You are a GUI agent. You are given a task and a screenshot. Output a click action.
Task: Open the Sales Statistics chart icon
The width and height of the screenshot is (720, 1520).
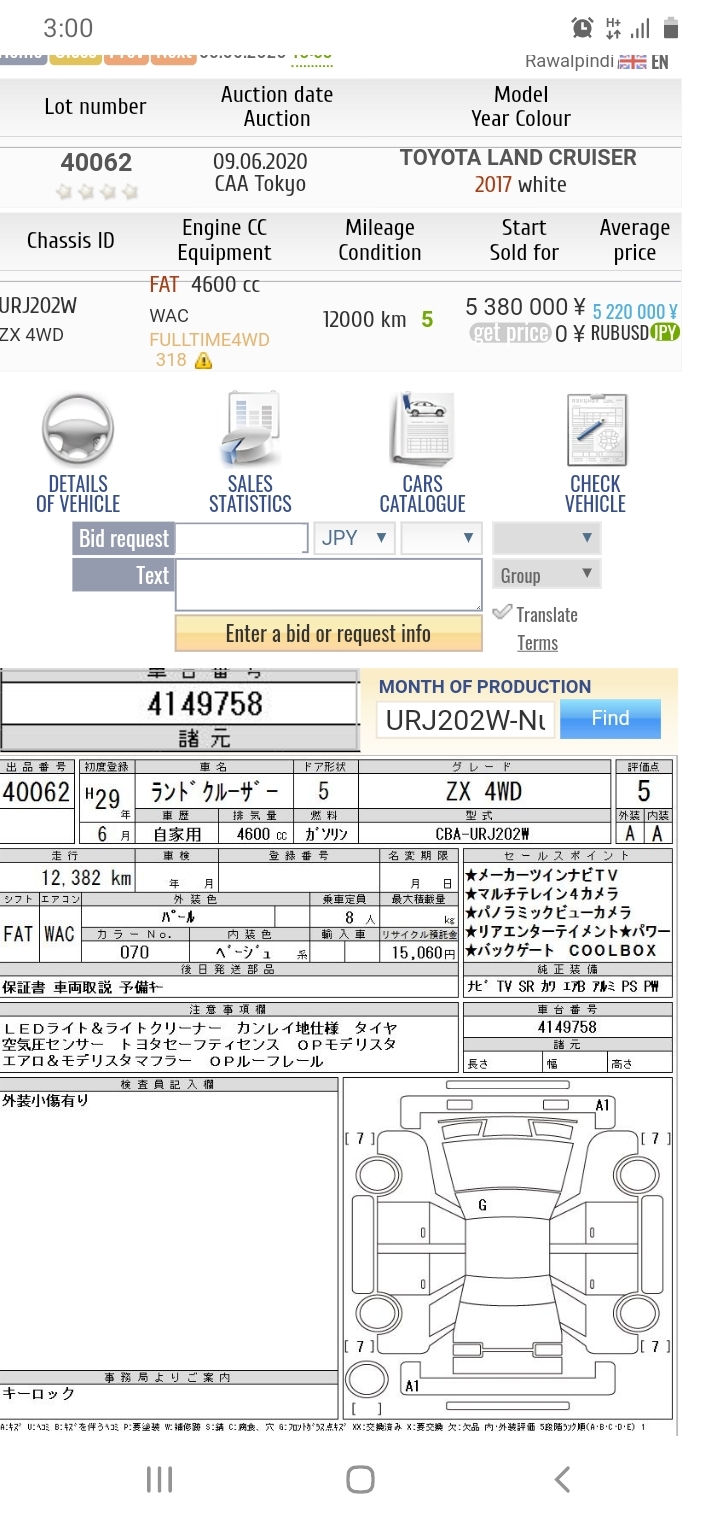[250, 430]
